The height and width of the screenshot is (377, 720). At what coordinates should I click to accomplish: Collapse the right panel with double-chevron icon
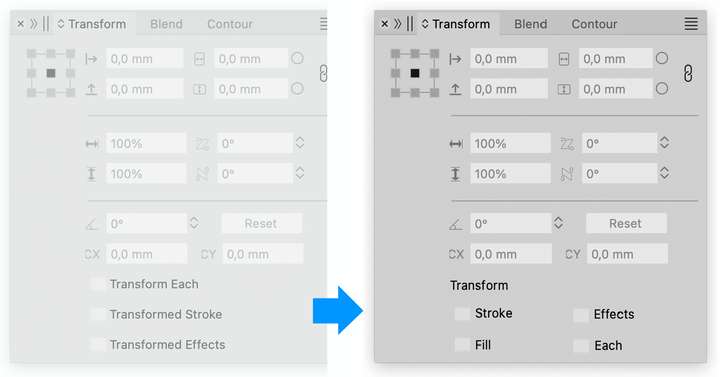point(397,23)
